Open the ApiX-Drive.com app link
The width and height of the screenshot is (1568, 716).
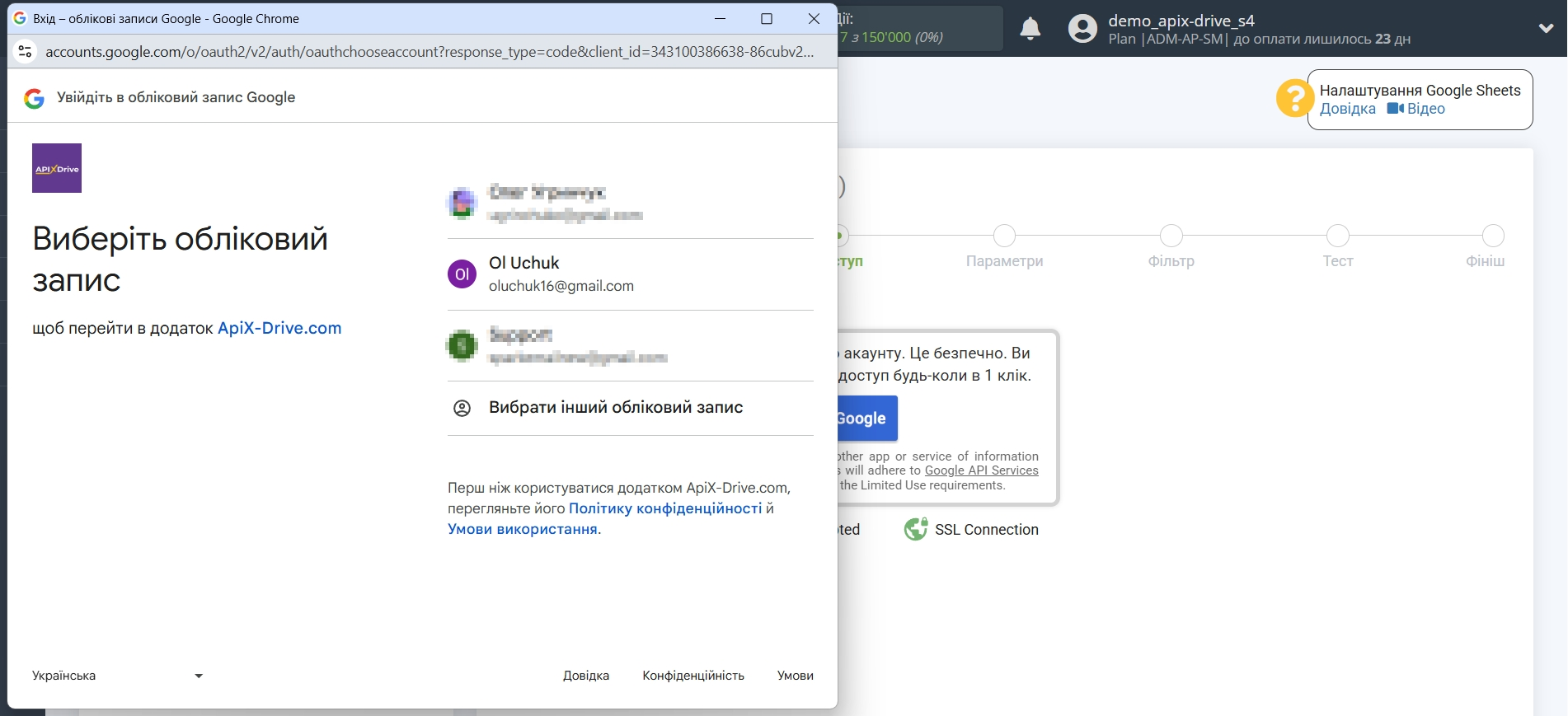click(279, 328)
